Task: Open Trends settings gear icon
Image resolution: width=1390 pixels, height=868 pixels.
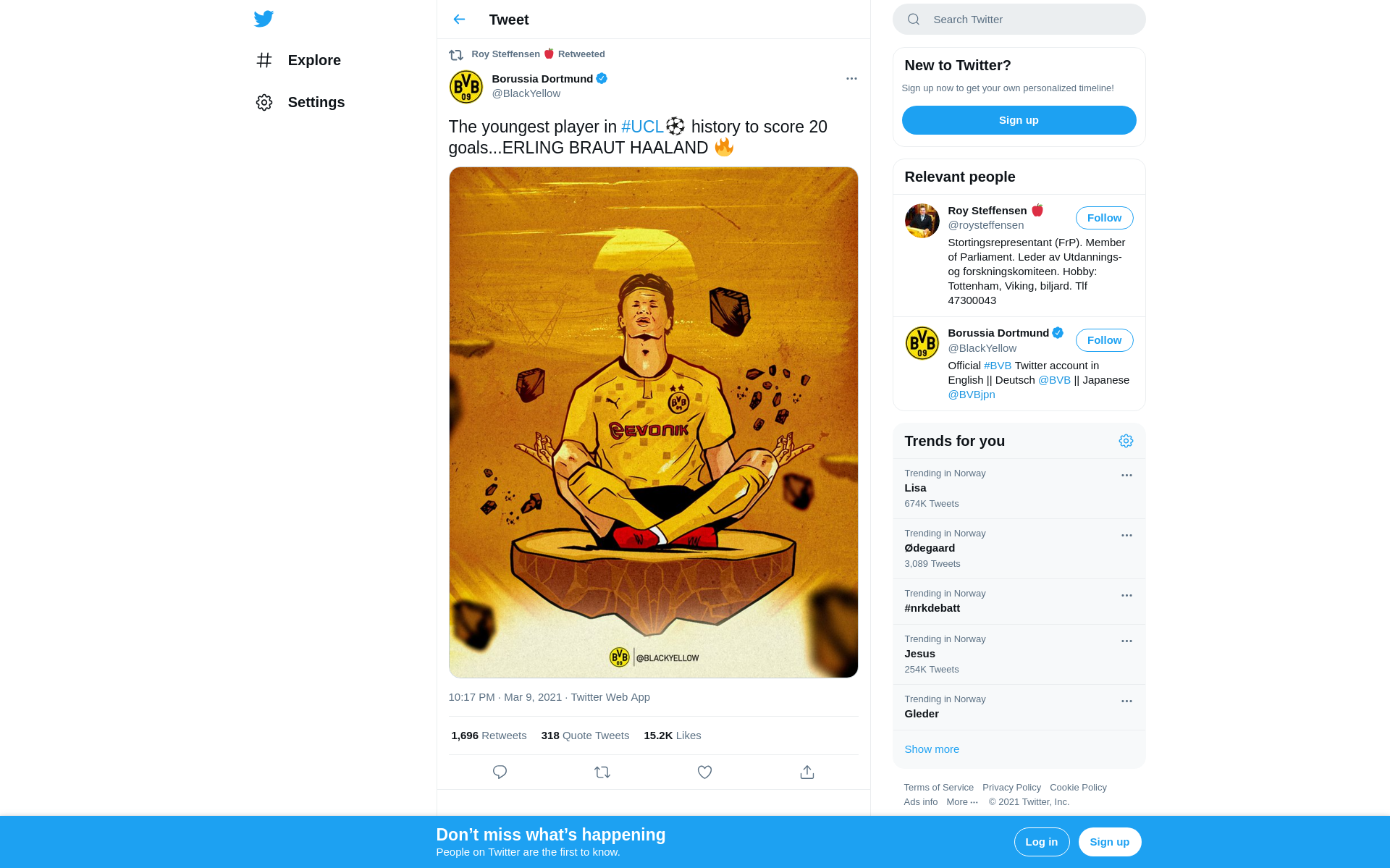Action: [1126, 441]
